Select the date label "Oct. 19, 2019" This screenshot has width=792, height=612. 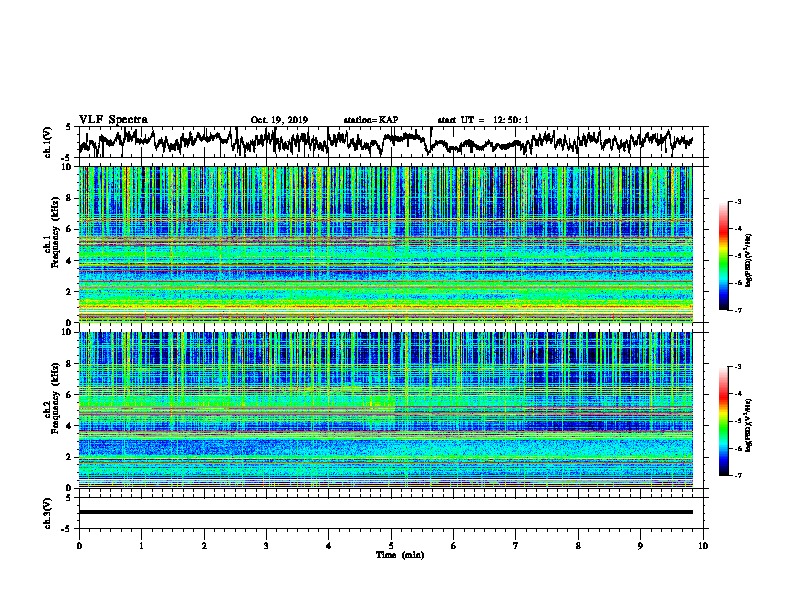coord(279,120)
